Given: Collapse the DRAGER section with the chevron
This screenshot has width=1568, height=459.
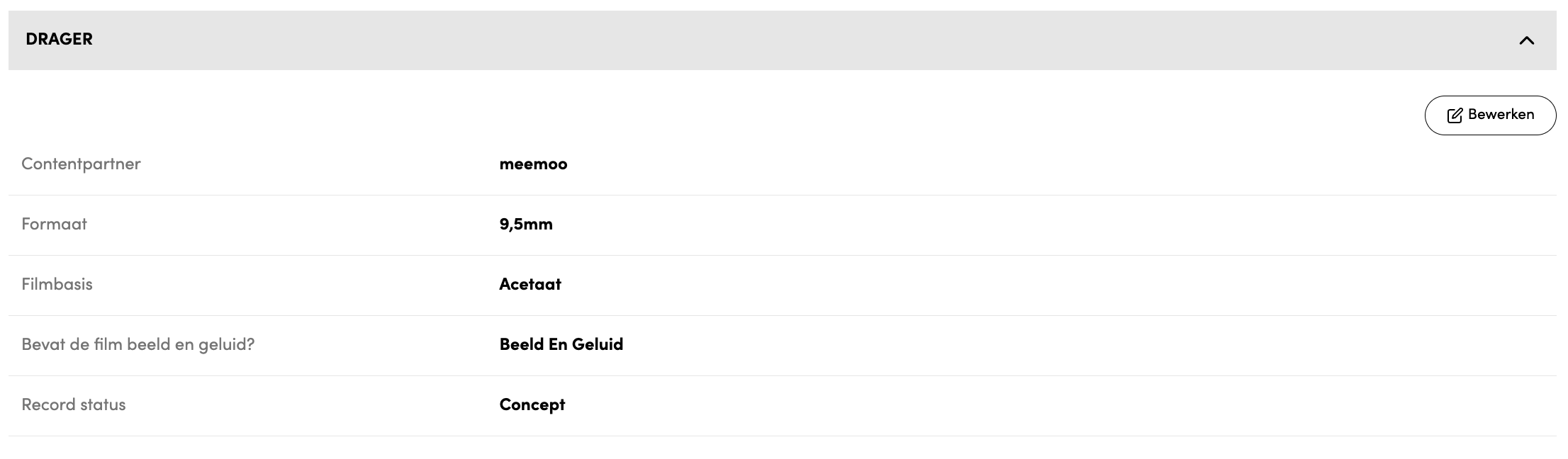Looking at the screenshot, I should [1526, 40].
